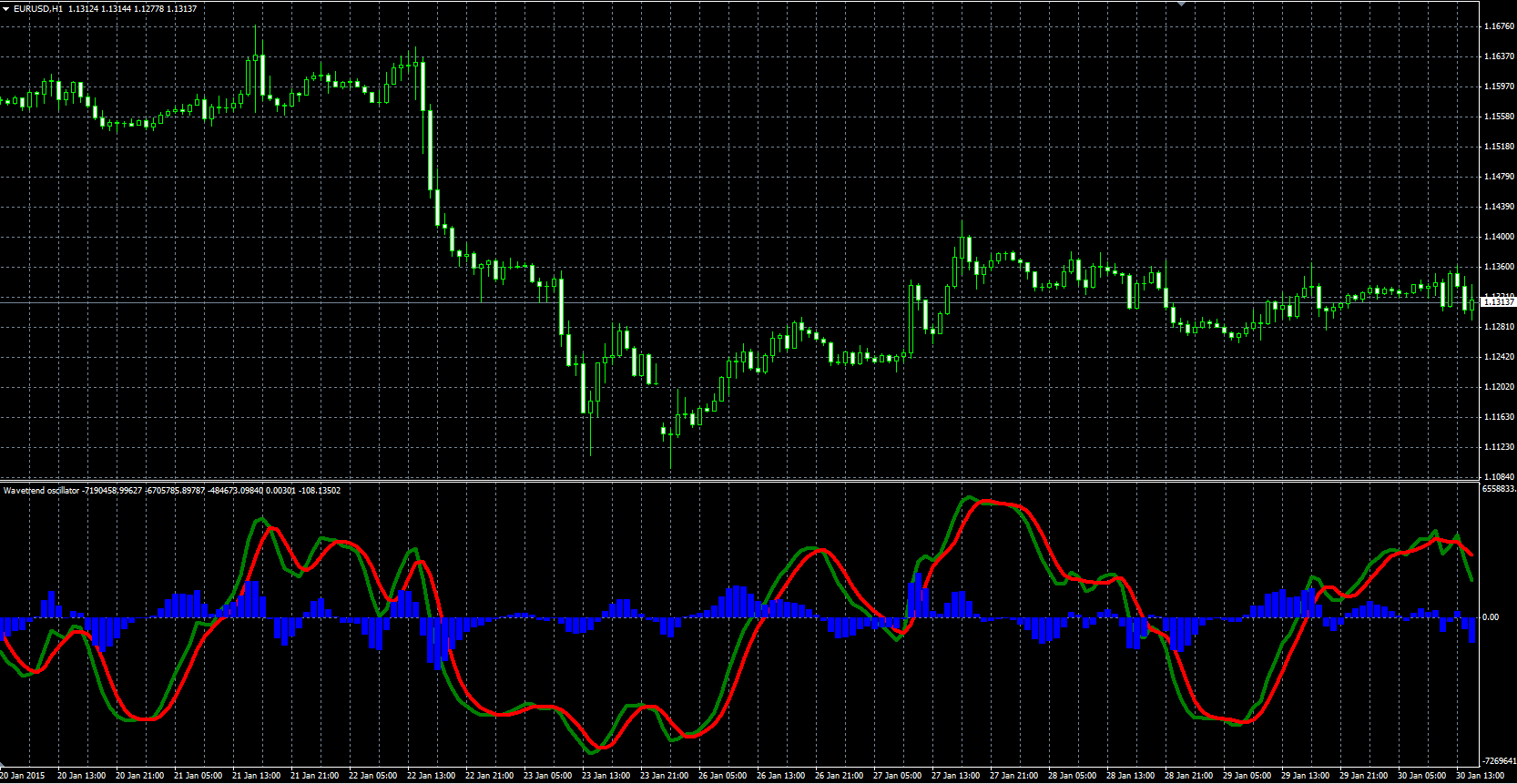Screen dimensions: 1517x784
Task: Click the 20 Jan 2015 date label
Action: coord(23,776)
